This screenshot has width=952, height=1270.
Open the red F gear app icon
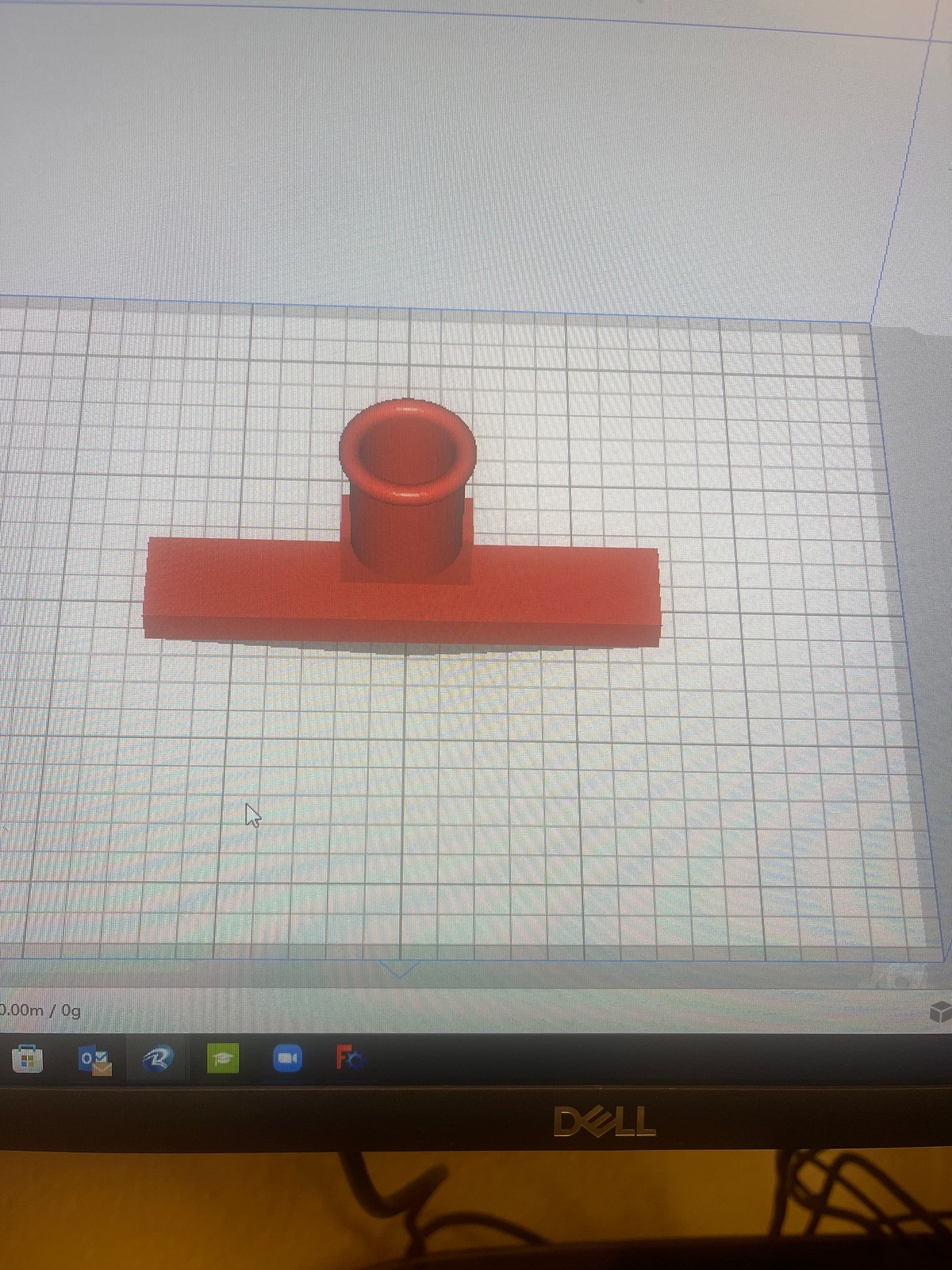click(x=349, y=1058)
